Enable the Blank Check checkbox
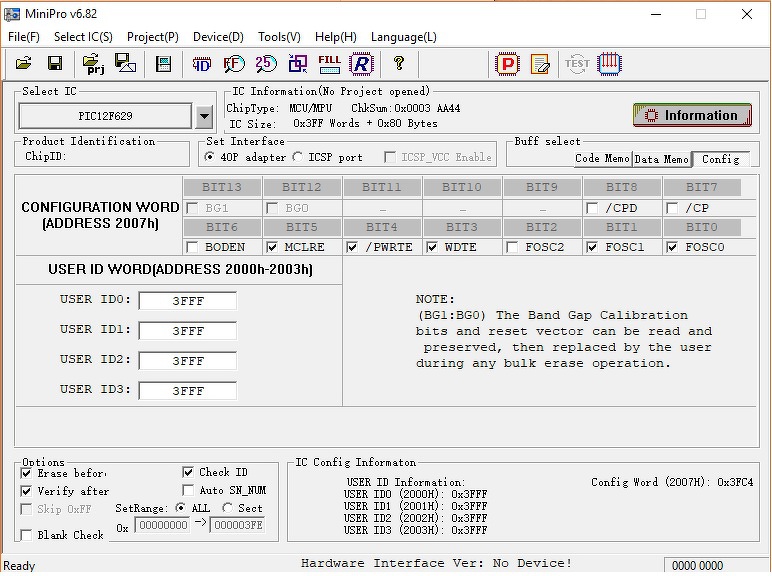Viewport: 772px width, 576px height. (27, 535)
